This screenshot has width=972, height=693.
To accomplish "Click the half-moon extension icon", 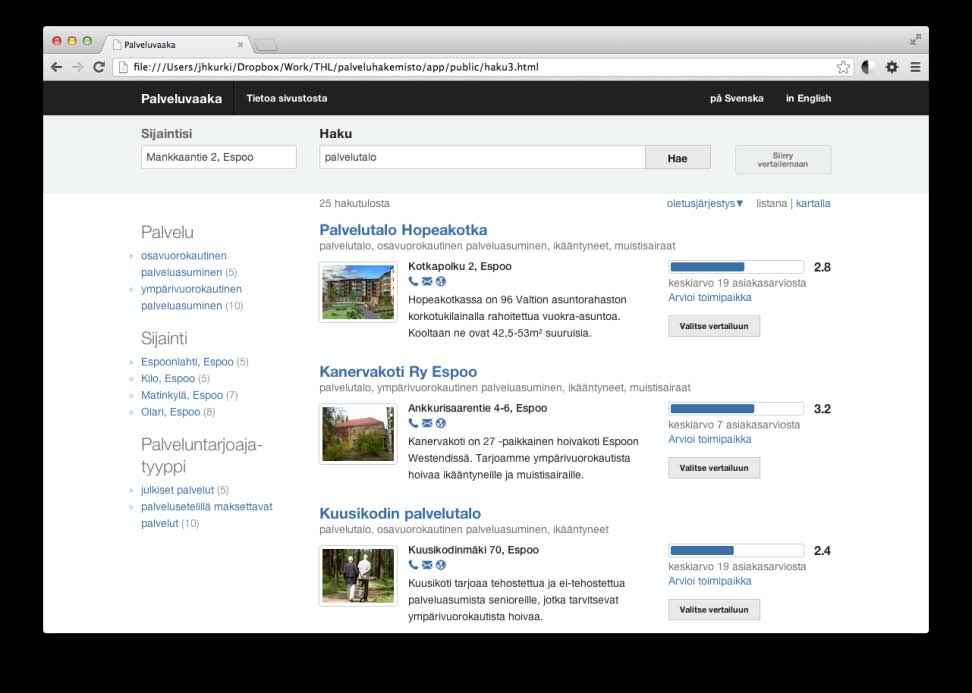I will pos(867,67).
